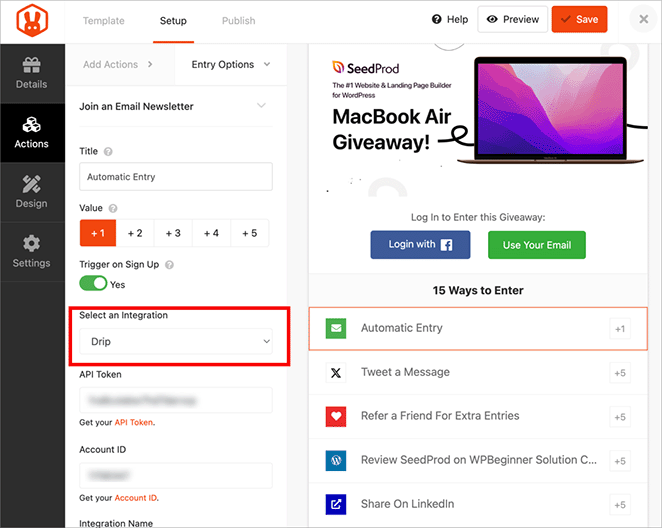The image size is (662, 528).
Task: Click the API Token input field
Action: pyautogui.click(x=176, y=400)
